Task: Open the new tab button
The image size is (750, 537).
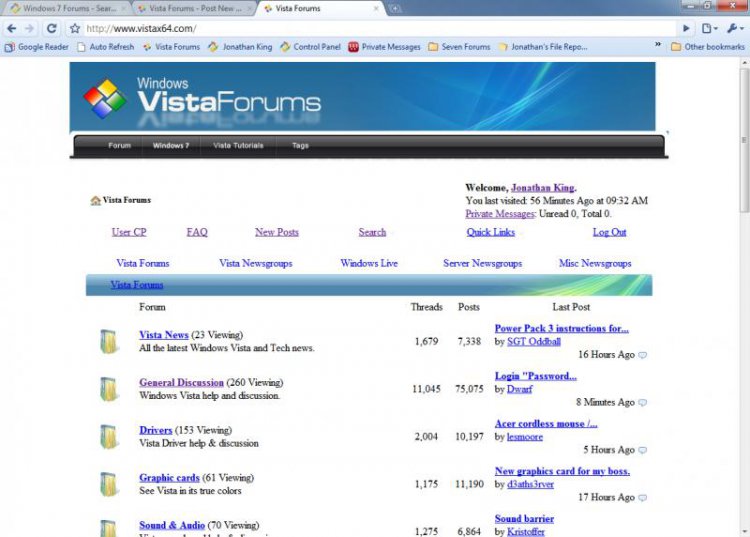Action: pos(395,8)
